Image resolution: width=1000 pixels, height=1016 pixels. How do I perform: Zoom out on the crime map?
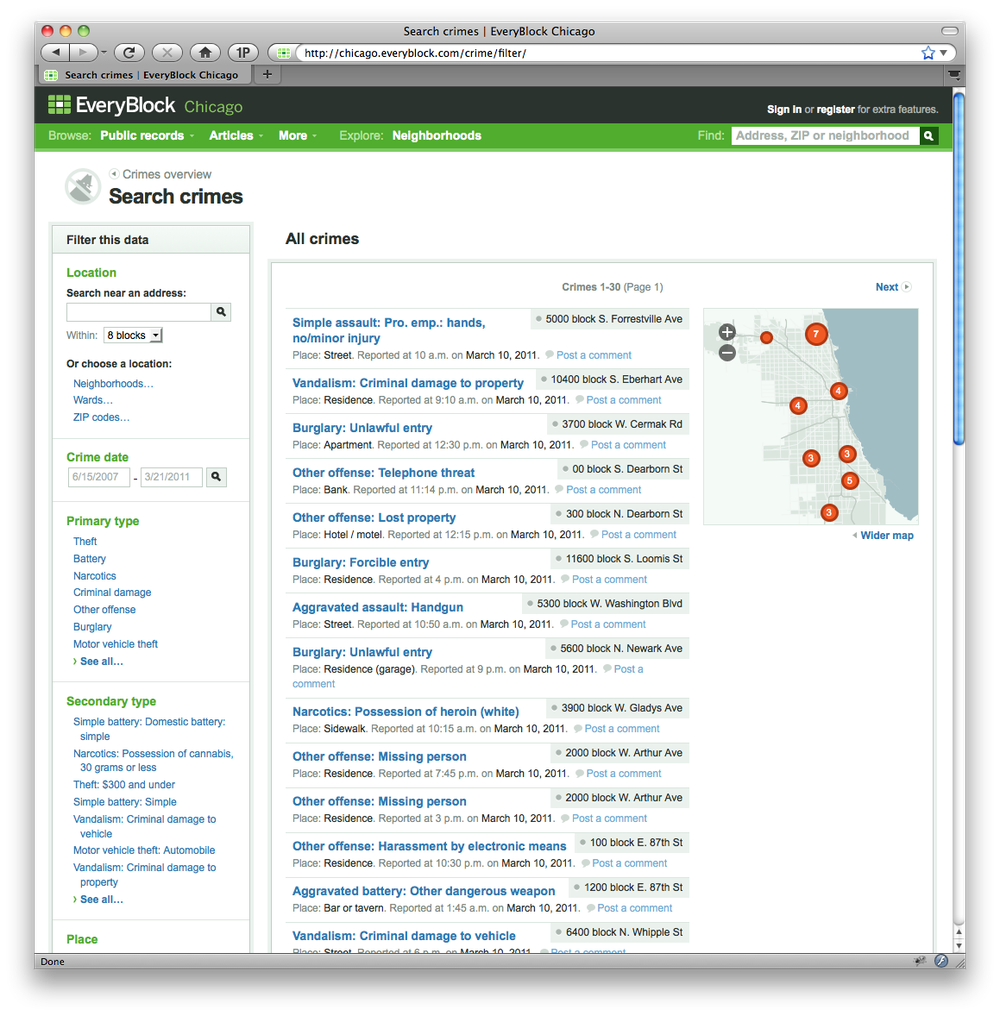coord(727,353)
